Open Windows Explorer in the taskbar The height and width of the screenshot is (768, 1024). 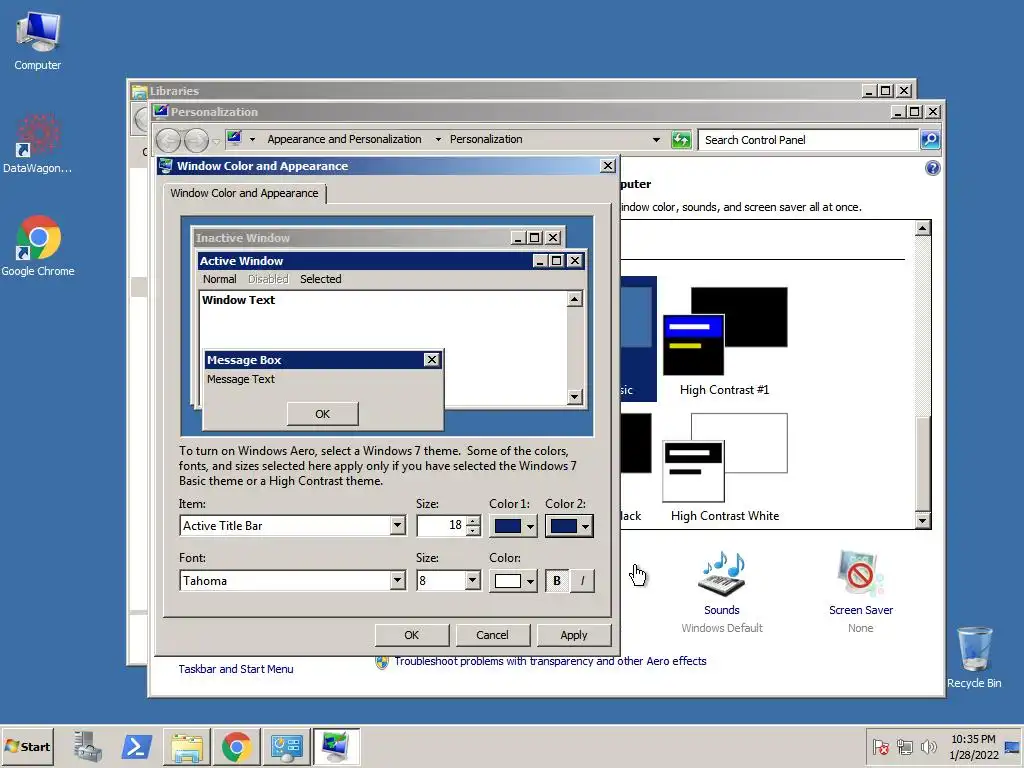[187, 746]
